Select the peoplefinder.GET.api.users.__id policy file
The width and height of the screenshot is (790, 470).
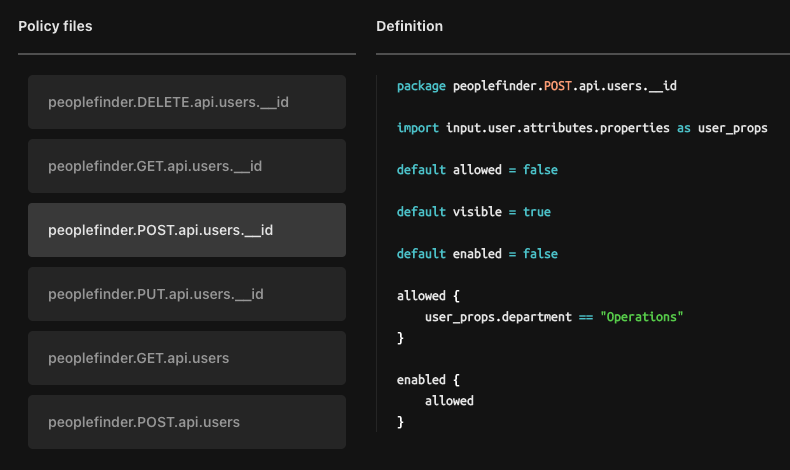187,166
